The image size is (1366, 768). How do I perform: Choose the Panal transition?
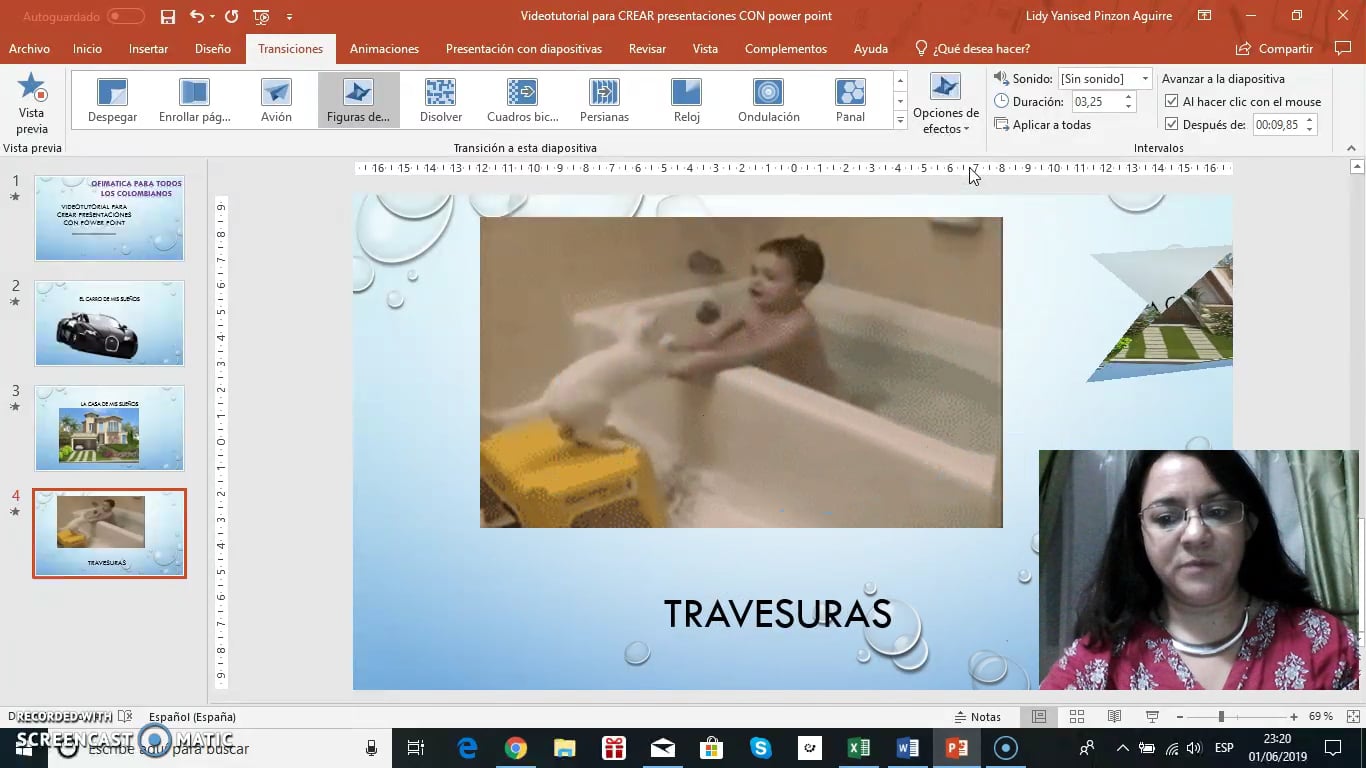click(x=850, y=100)
